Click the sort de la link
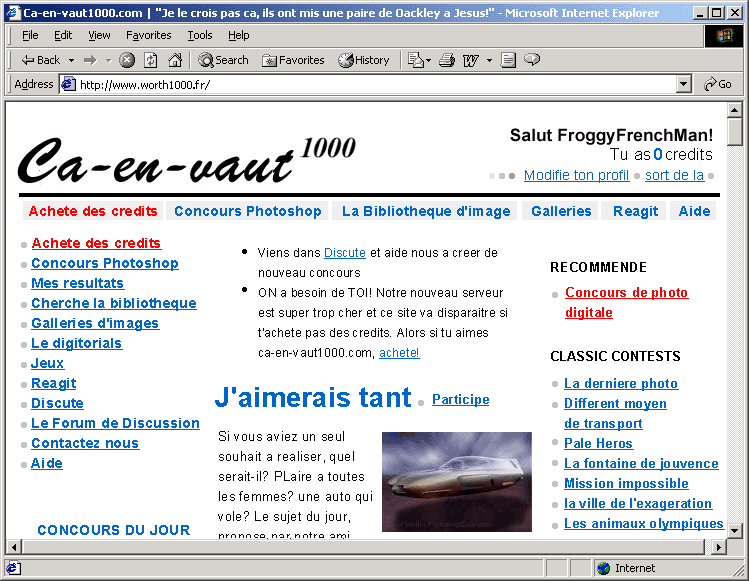The height and width of the screenshot is (581, 749). (674, 175)
